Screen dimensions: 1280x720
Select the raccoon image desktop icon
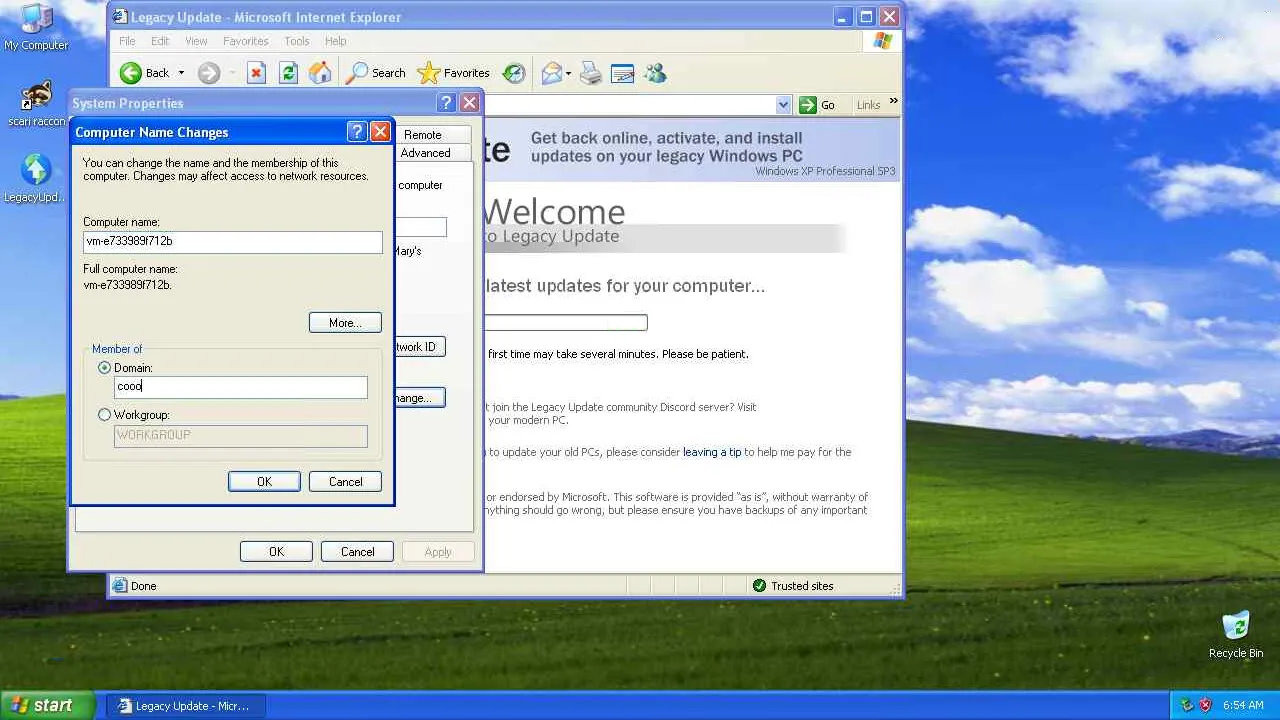[36, 105]
